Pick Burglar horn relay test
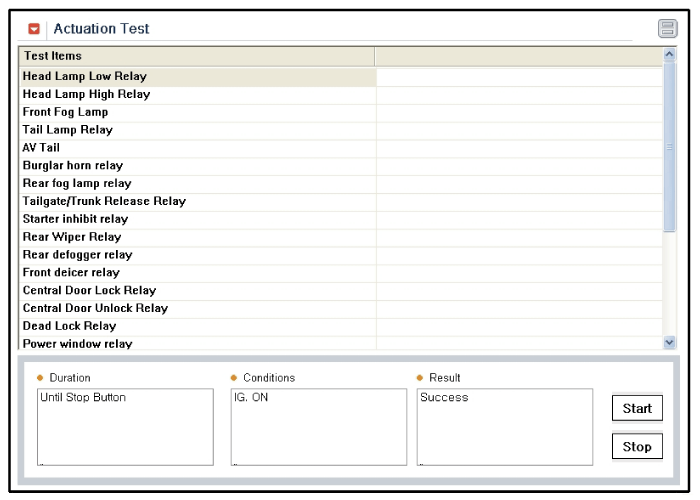 [x=198, y=166]
